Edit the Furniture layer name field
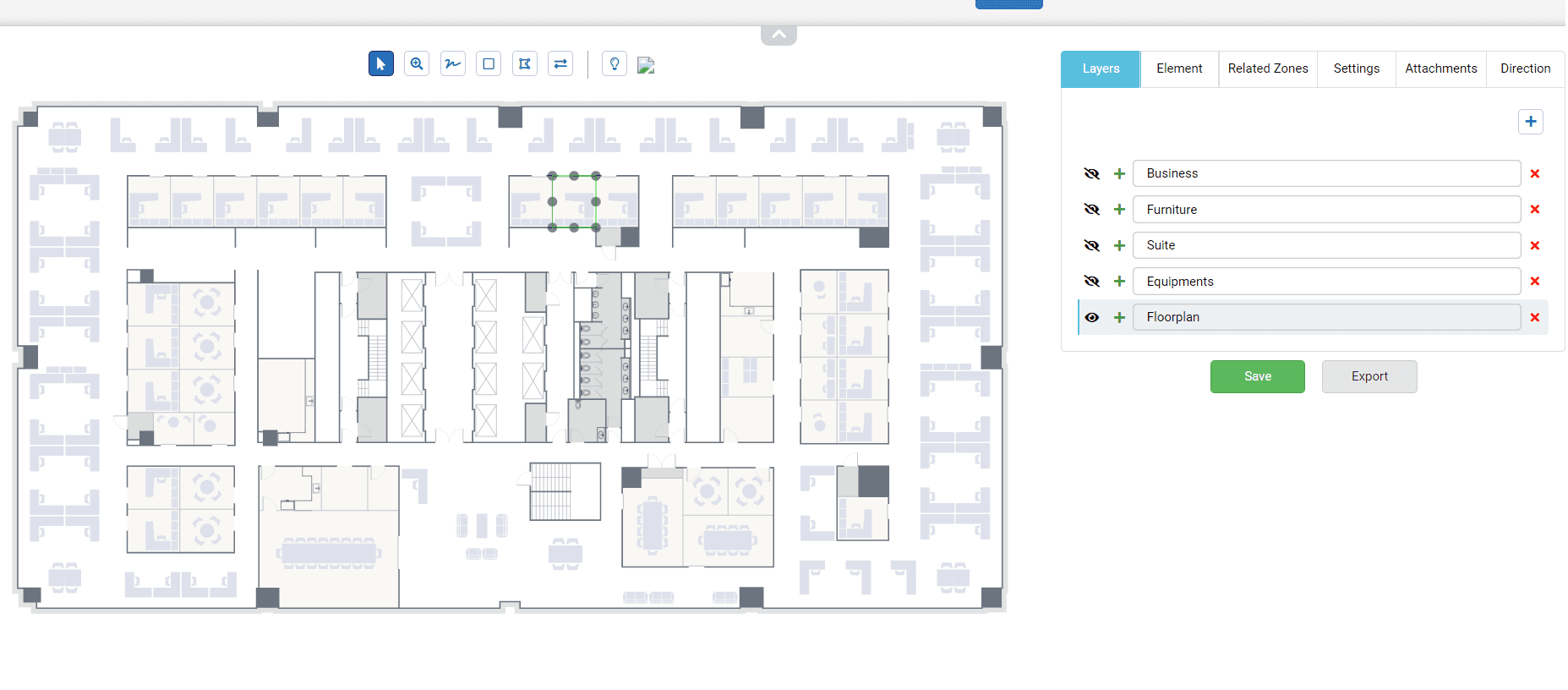Viewport: 1568px width, 690px height. (x=1326, y=210)
